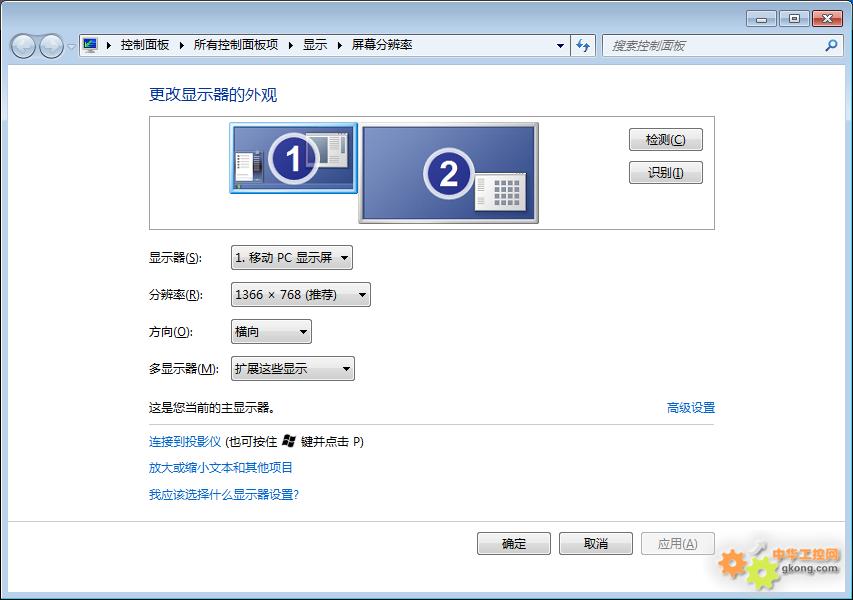Select monitor 1 thumbnail

pos(293,158)
